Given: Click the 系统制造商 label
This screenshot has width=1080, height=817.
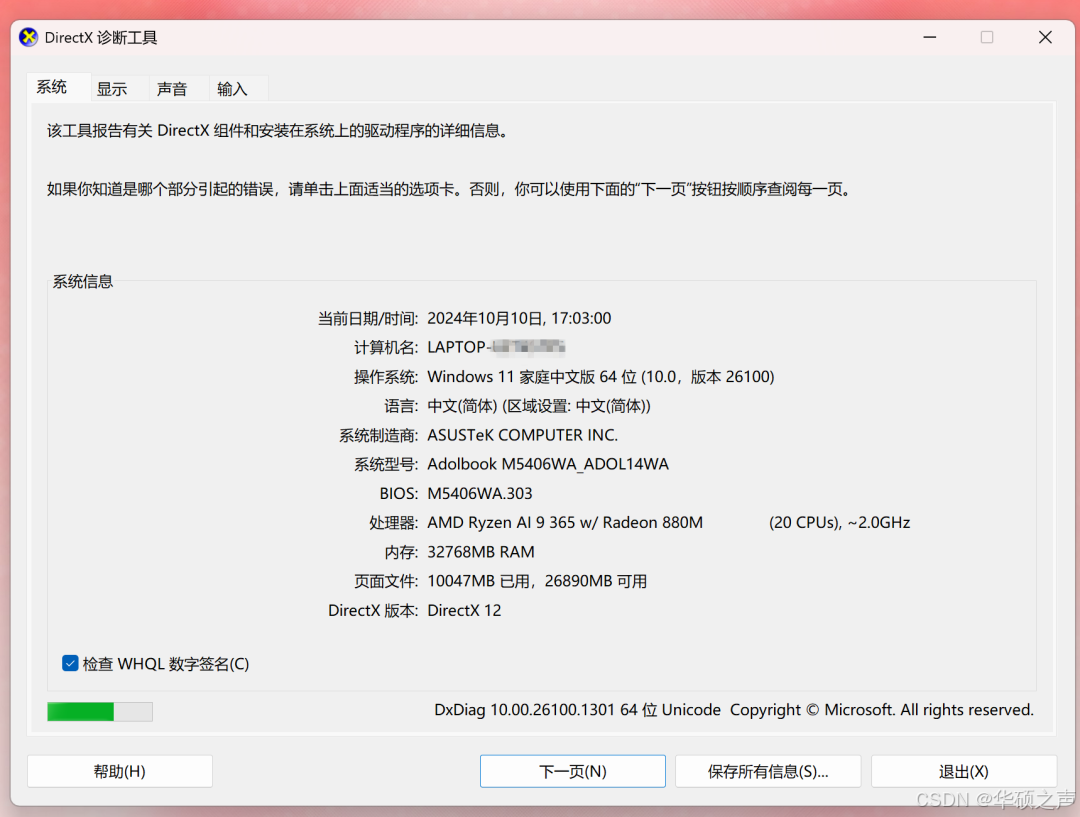Looking at the screenshot, I should point(378,435).
